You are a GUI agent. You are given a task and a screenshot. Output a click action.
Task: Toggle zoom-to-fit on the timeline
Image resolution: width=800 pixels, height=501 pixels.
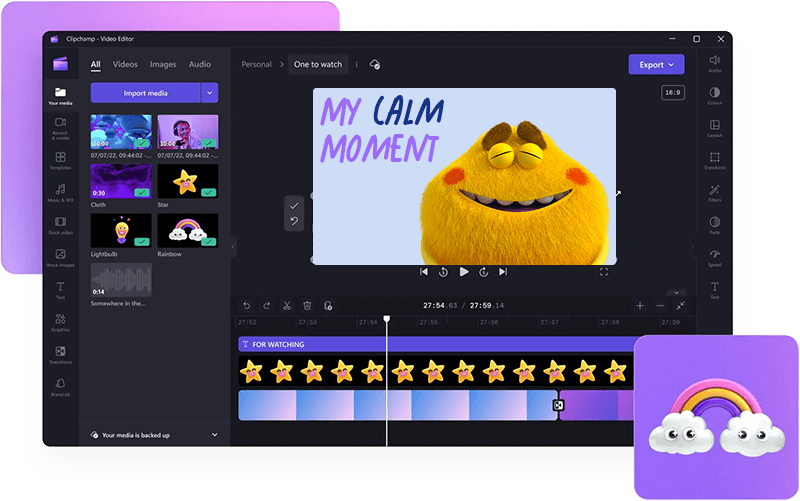680,305
